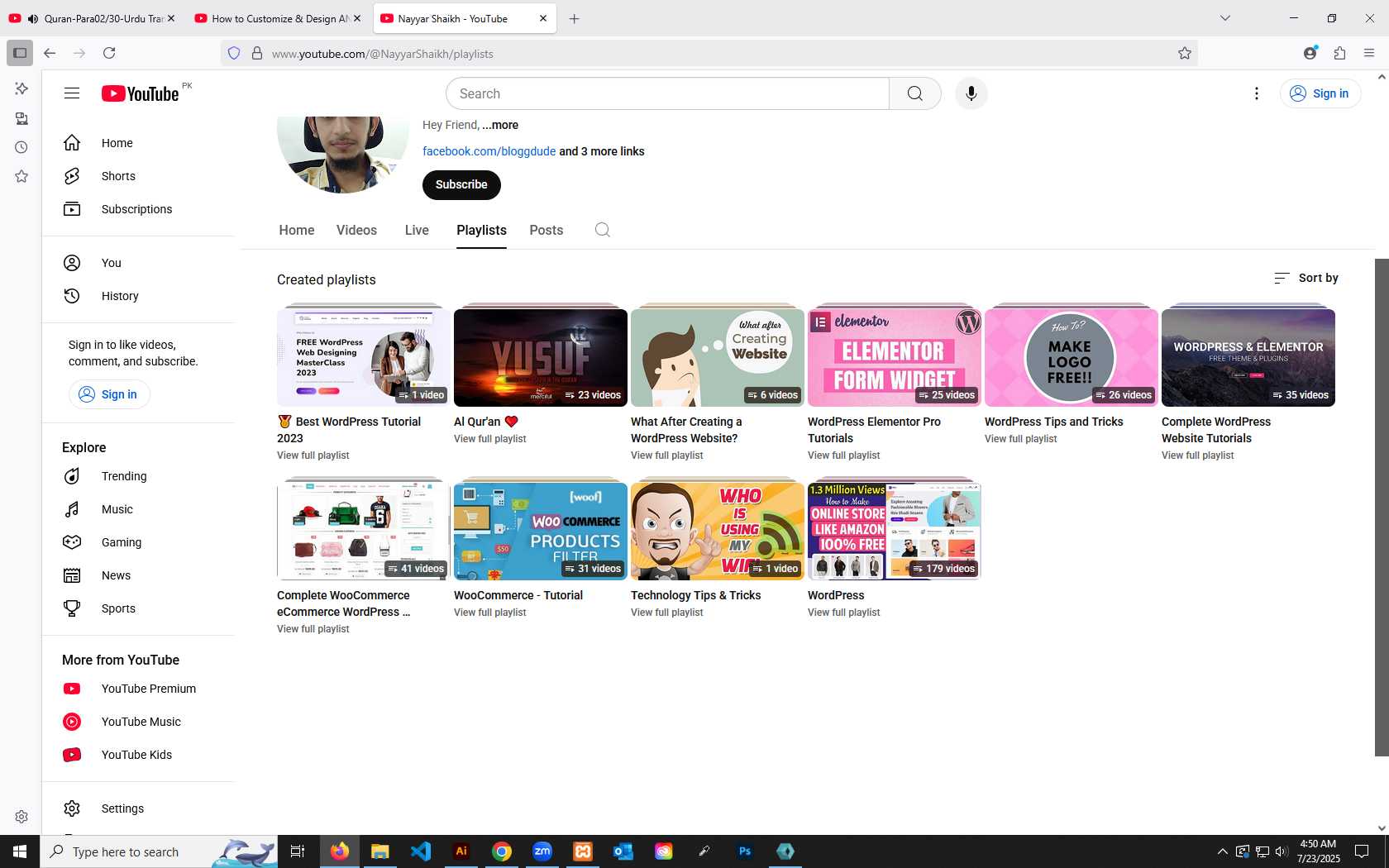This screenshot has width=1389, height=868.
Task: Subscribe to Nayyar Shaikh channel
Action: click(461, 184)
